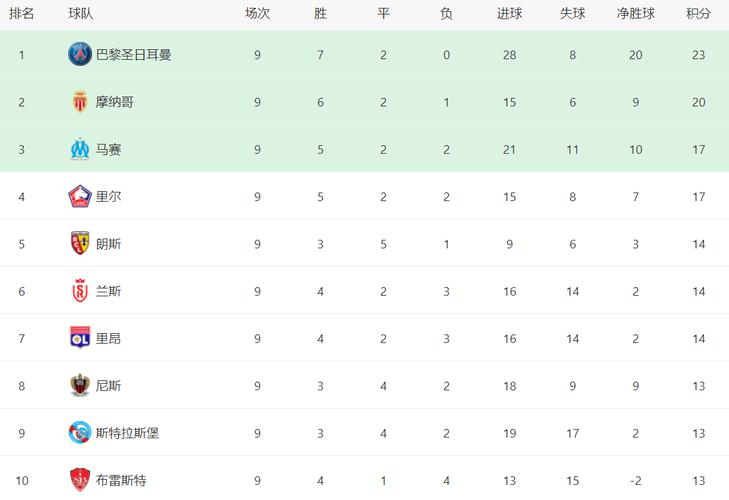The height and width of the screenshot is (500, 729).
Task: Click the Lyon OL logo
Action: pyautogui.click(x=80, y=338)
